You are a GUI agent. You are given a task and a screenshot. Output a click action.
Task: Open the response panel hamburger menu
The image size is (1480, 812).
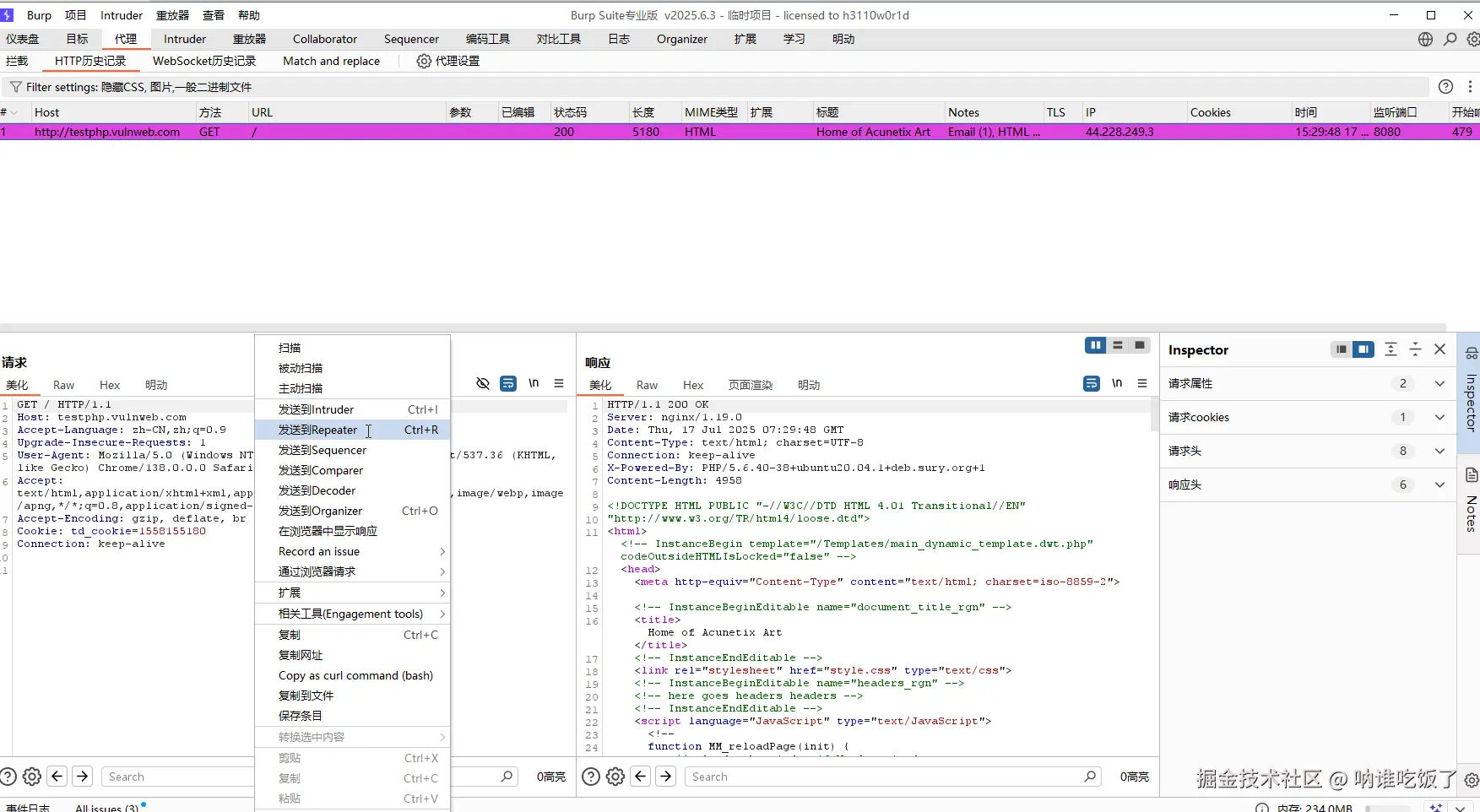[1141, 383]
